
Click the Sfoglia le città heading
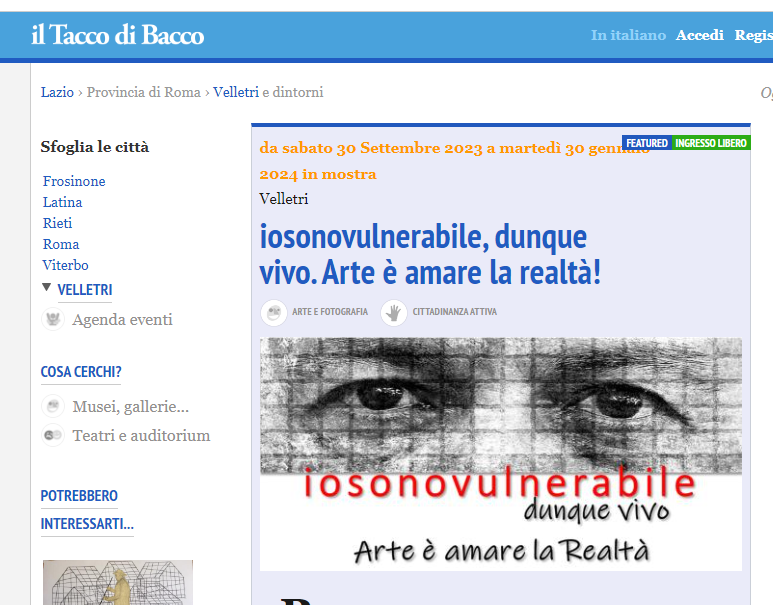click(95, 146)
